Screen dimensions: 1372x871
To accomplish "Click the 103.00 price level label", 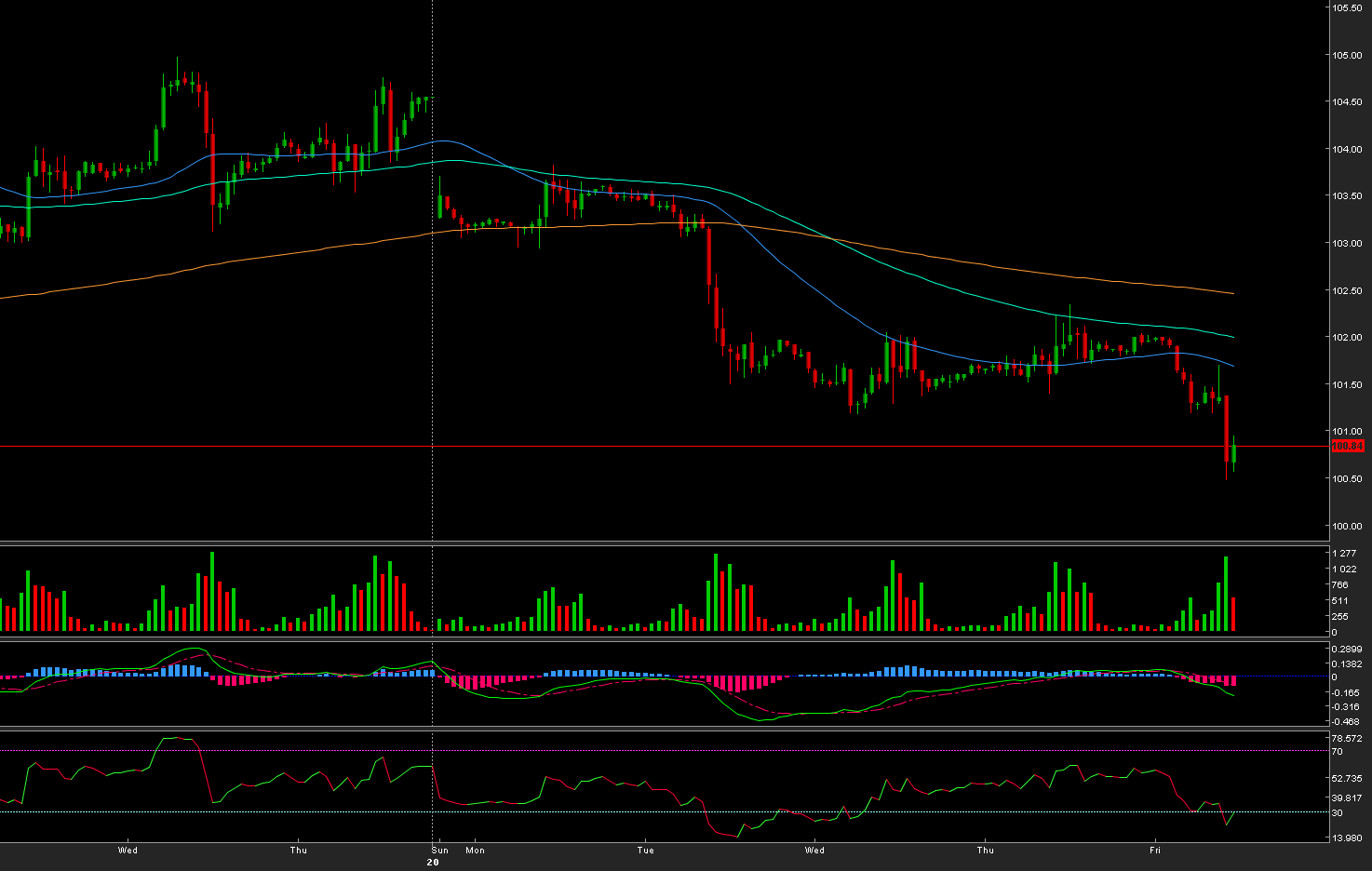I will pos(1347,244).
